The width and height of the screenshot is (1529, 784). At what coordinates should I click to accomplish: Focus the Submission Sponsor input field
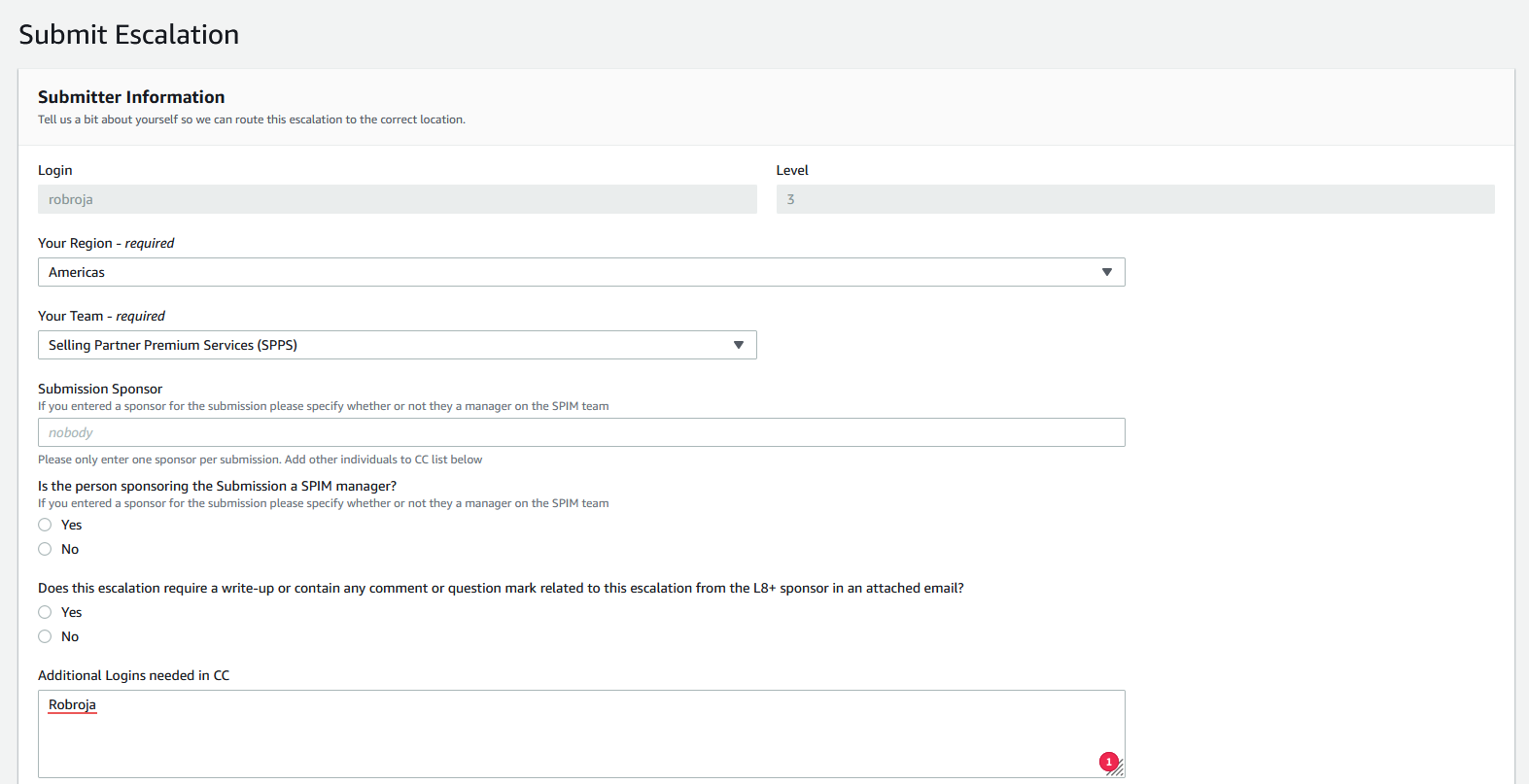[x=580, y=432]
